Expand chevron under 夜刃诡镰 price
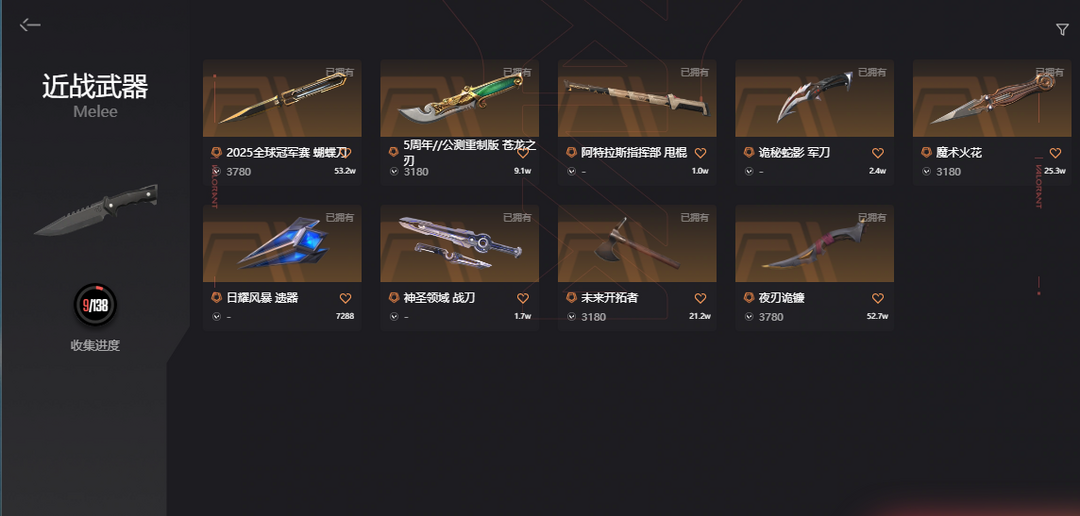Screen dimensions: 1080x516 click(x=749, y=317)
